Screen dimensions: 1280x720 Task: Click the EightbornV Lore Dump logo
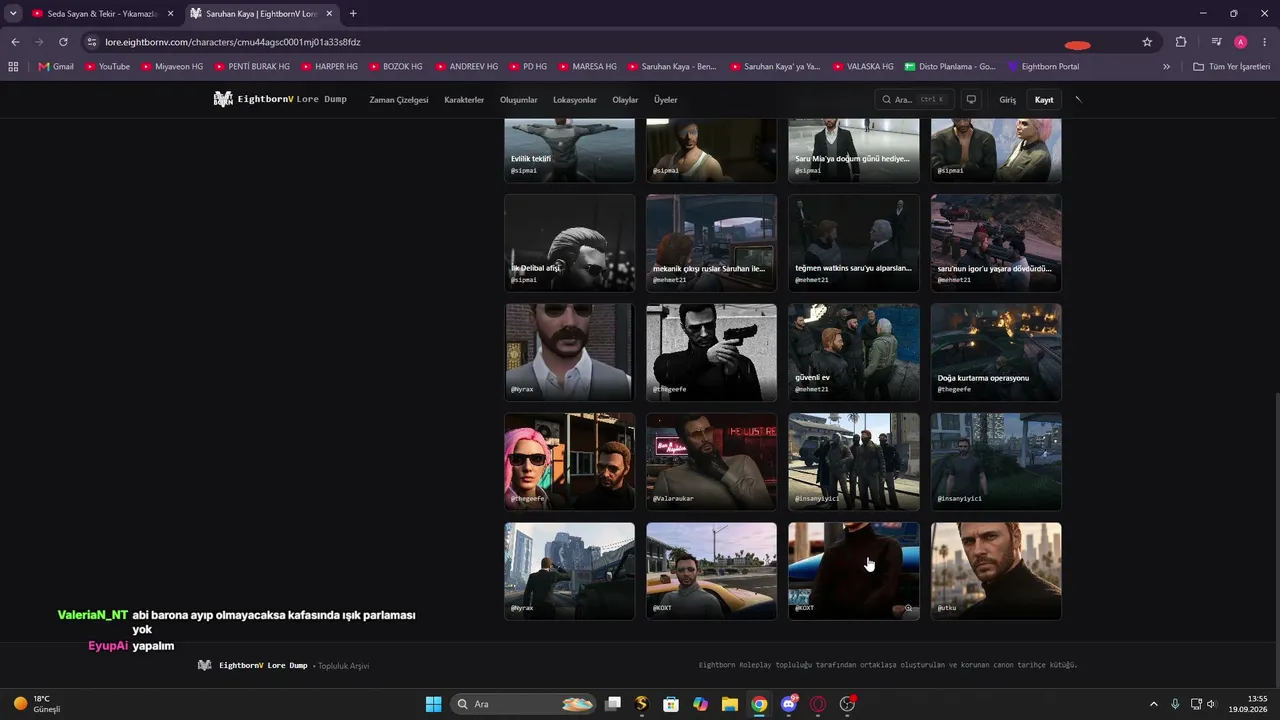point(280,100)
